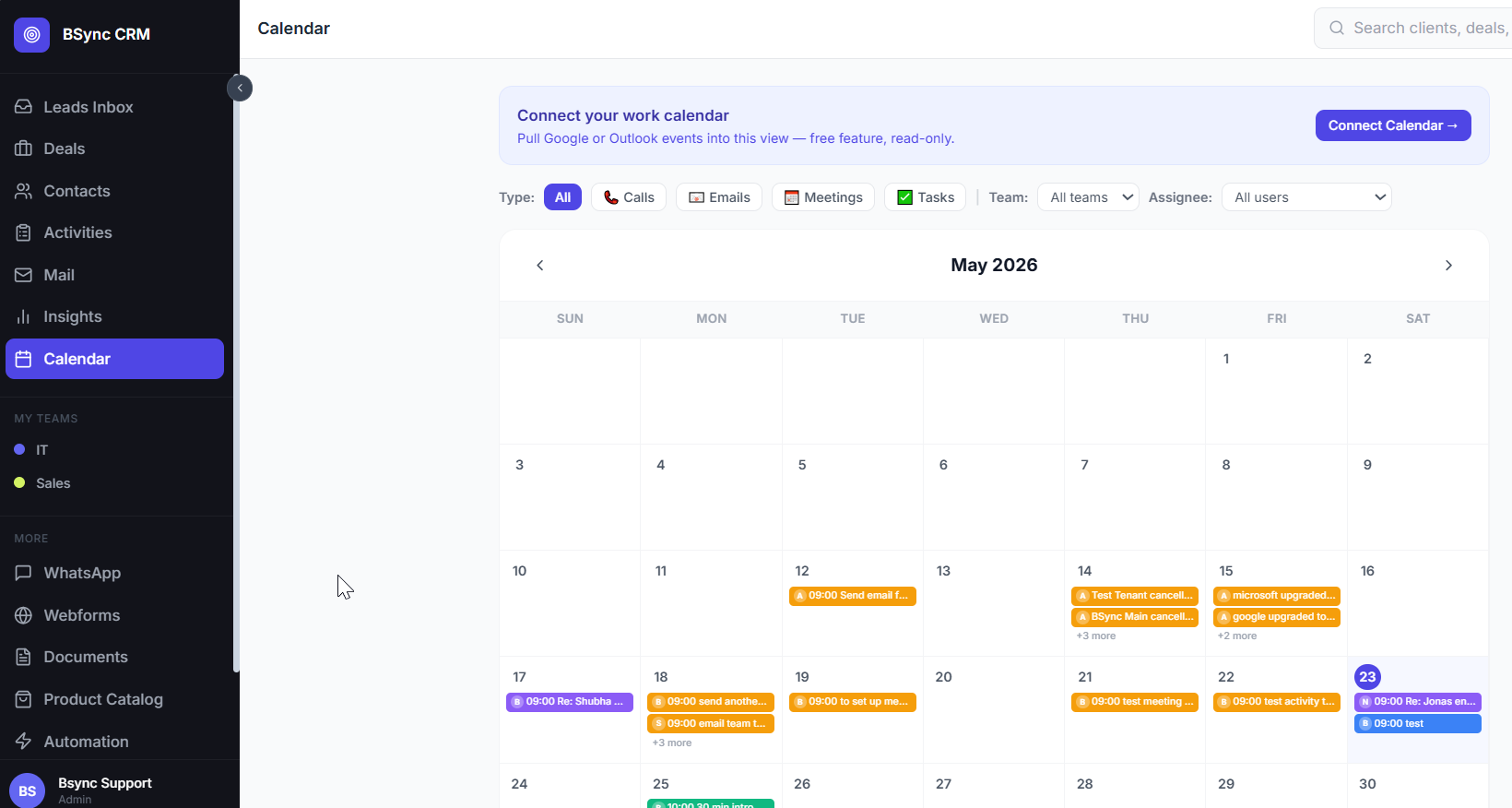1512x808 pixels.
Task: Toggle the Tasks type filter
Action: pos(926,197)
